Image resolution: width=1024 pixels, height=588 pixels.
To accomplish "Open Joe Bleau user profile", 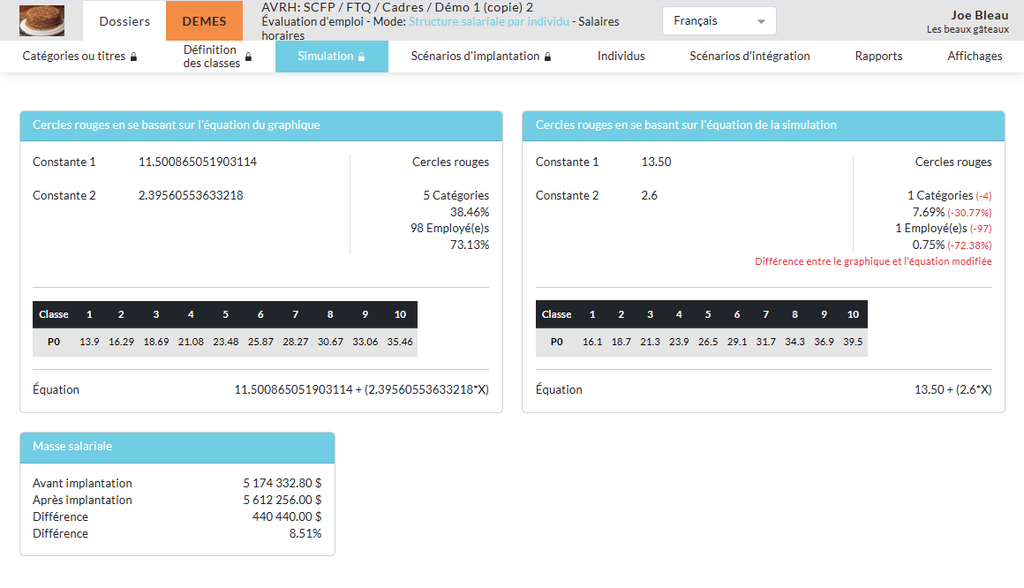I will point(967,22).
